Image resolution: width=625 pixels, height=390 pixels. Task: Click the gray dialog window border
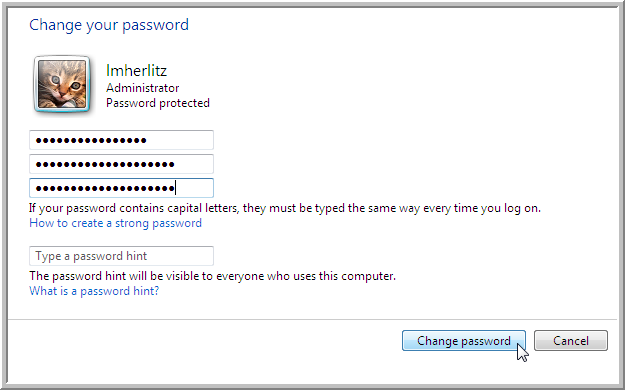pos(4,195)
